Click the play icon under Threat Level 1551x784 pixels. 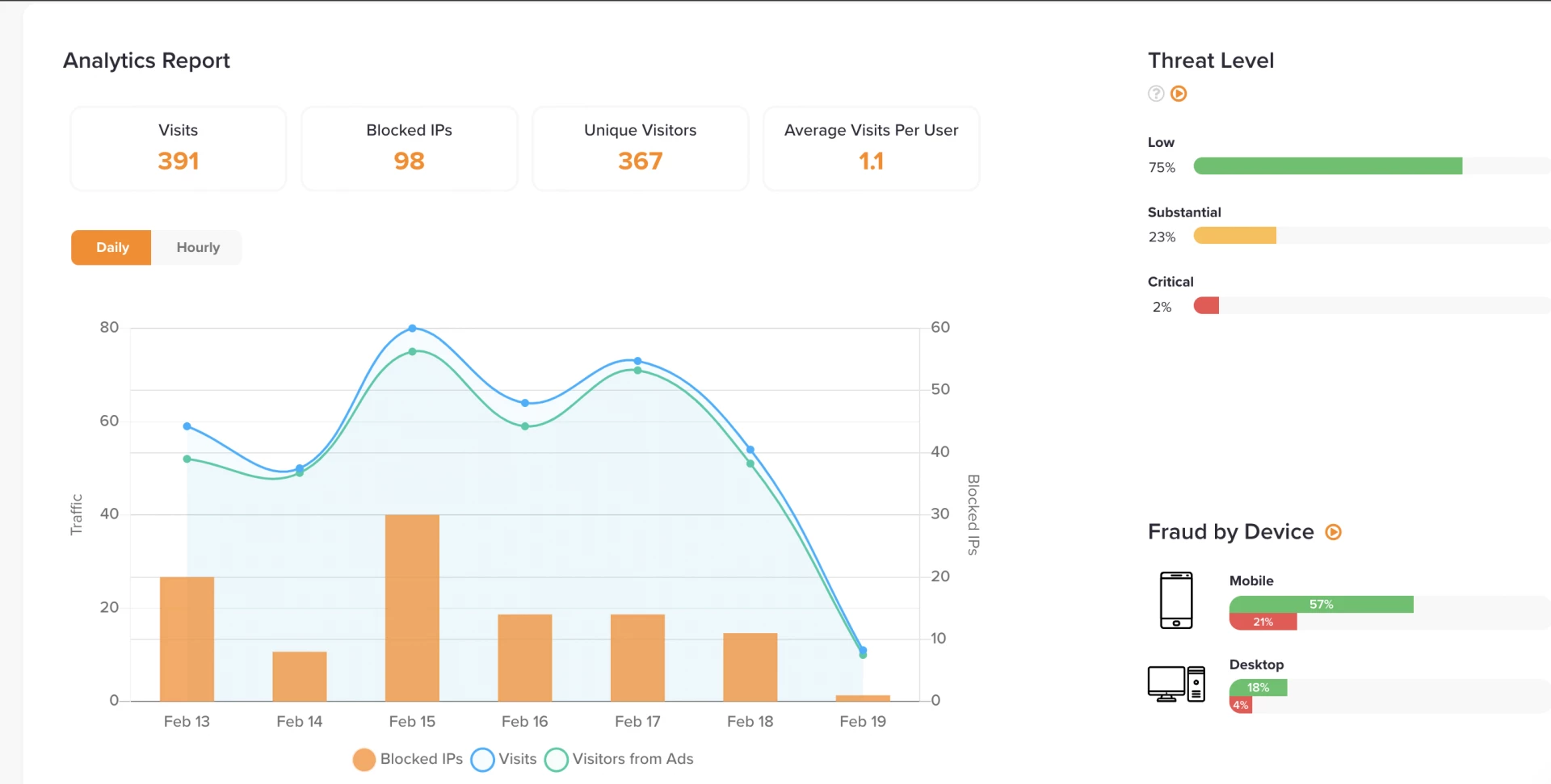pos(1179,94)
